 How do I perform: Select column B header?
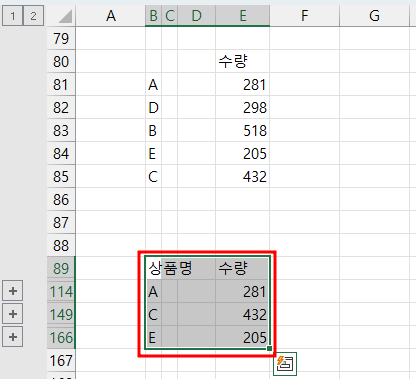pyautogui.click(x=154, y=16)
